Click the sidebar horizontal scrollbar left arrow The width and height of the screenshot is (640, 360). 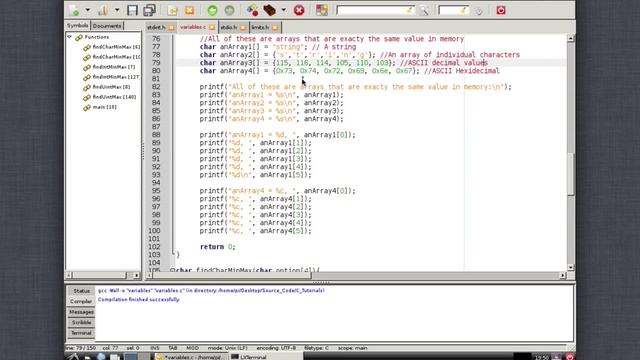[69, 275]
